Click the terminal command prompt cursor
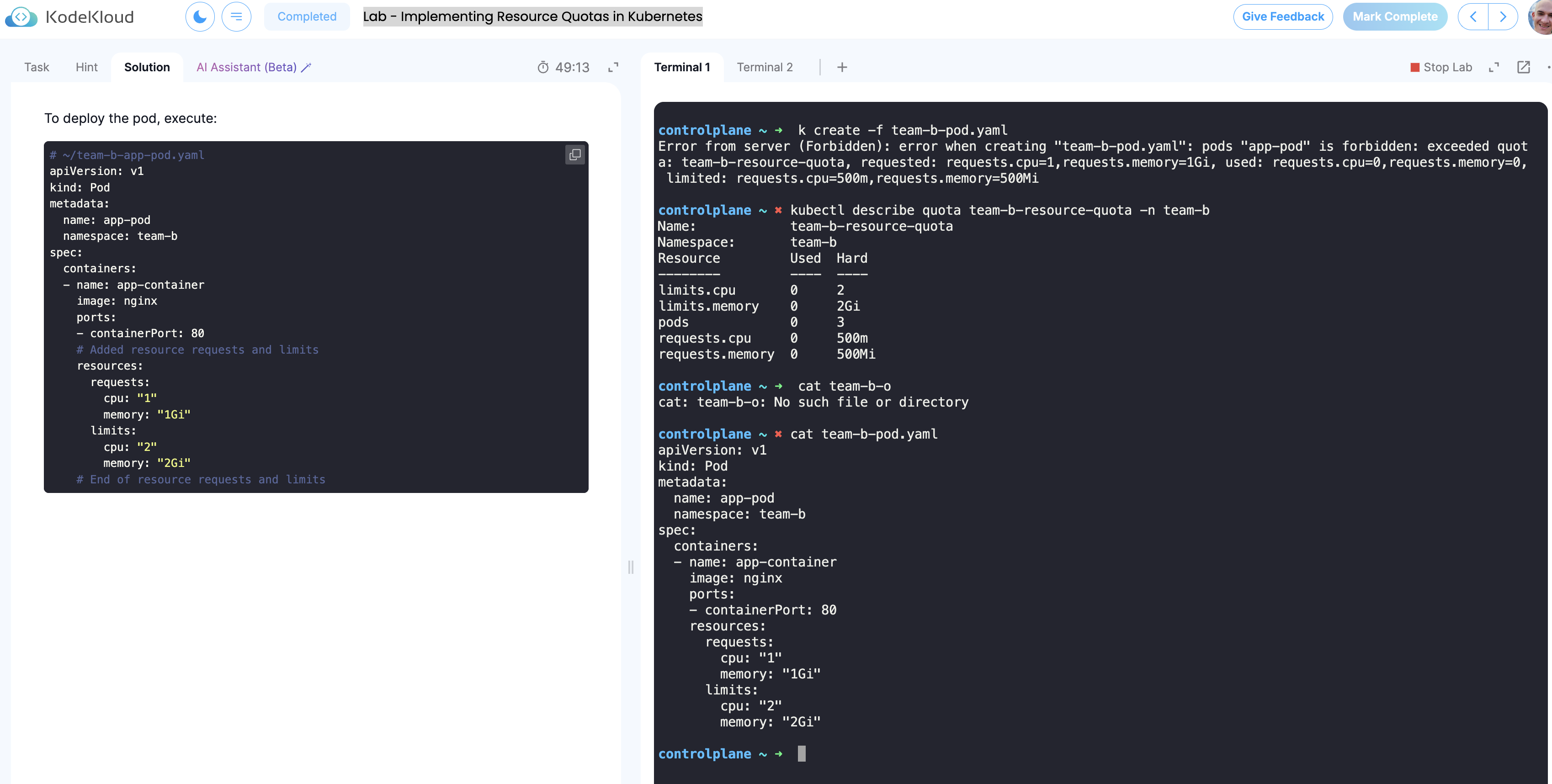 (x=801, y=753)
